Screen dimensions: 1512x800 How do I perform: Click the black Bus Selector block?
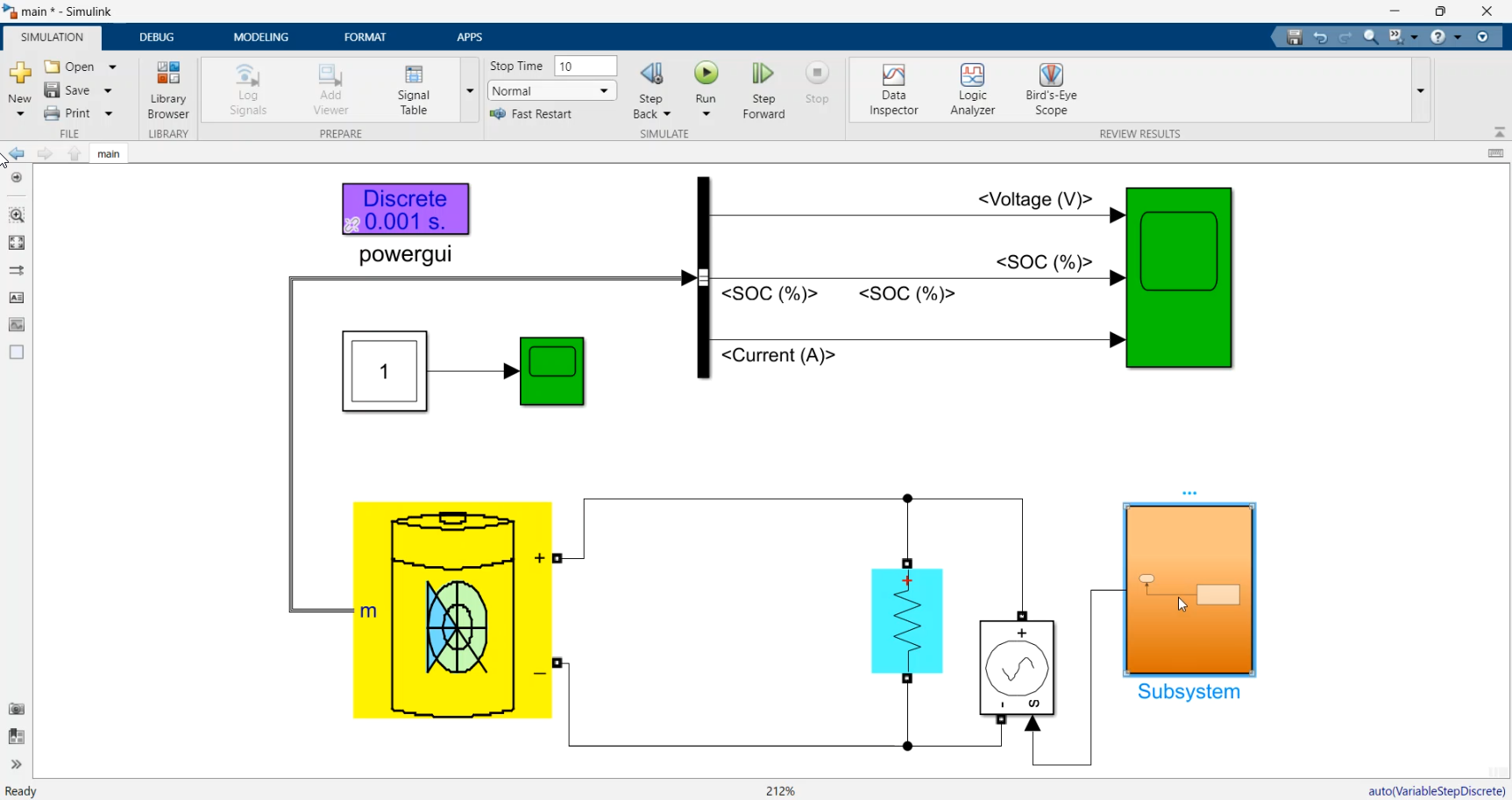[703, 278]
